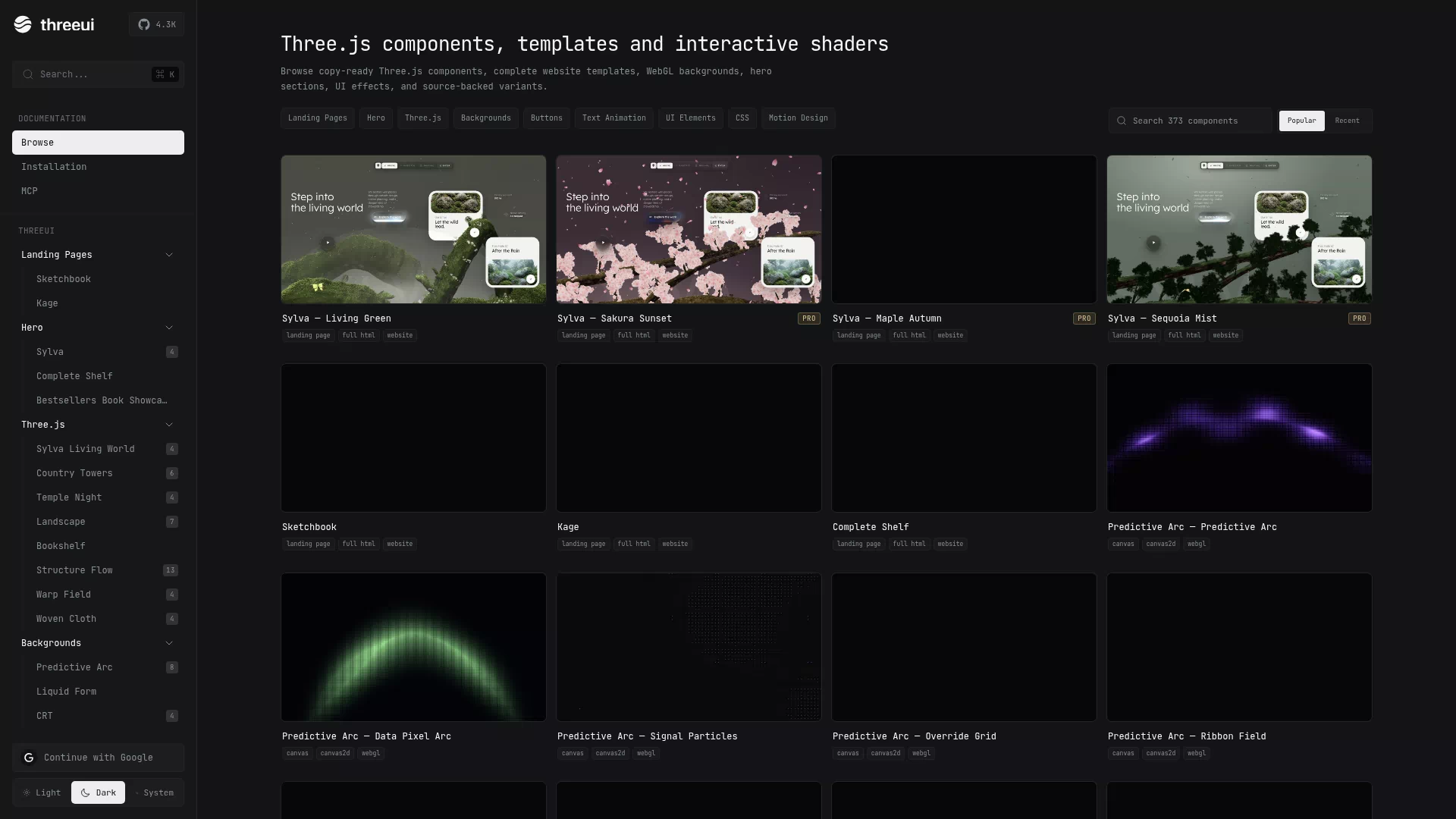Switch theme to Light
Image resolution: width=1456 pixels, height=819 pixels.
[x=42, y=792]
